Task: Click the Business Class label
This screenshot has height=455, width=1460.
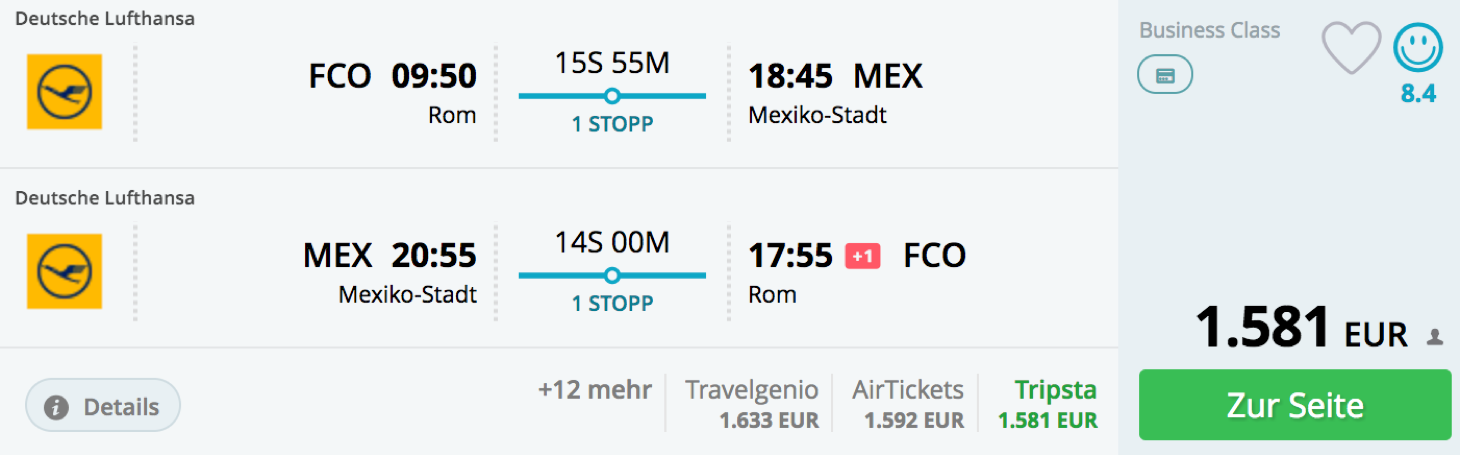Action: (x=1209, y=30)
